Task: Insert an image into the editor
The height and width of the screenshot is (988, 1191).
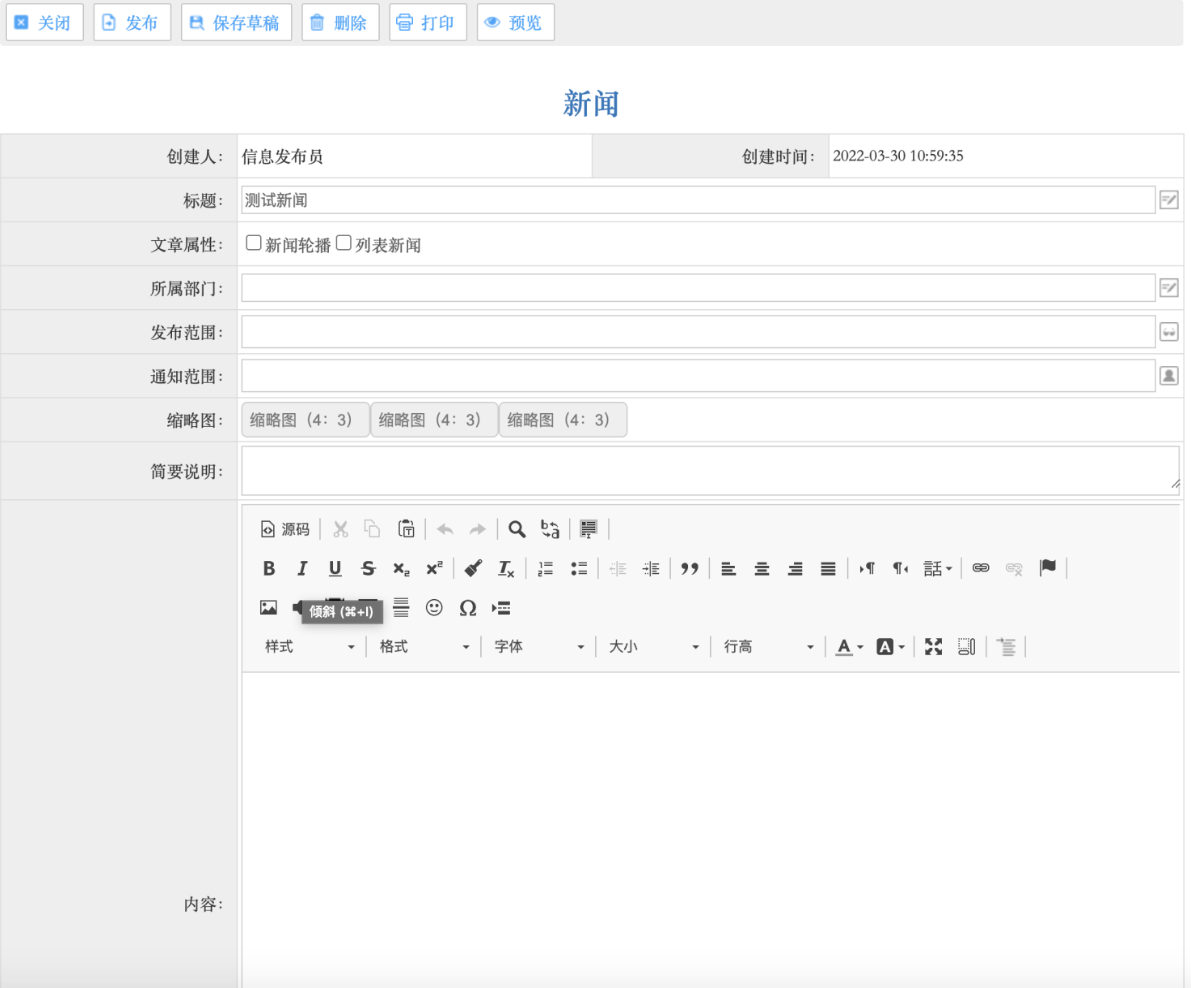Action: click(x=268, y=607)
